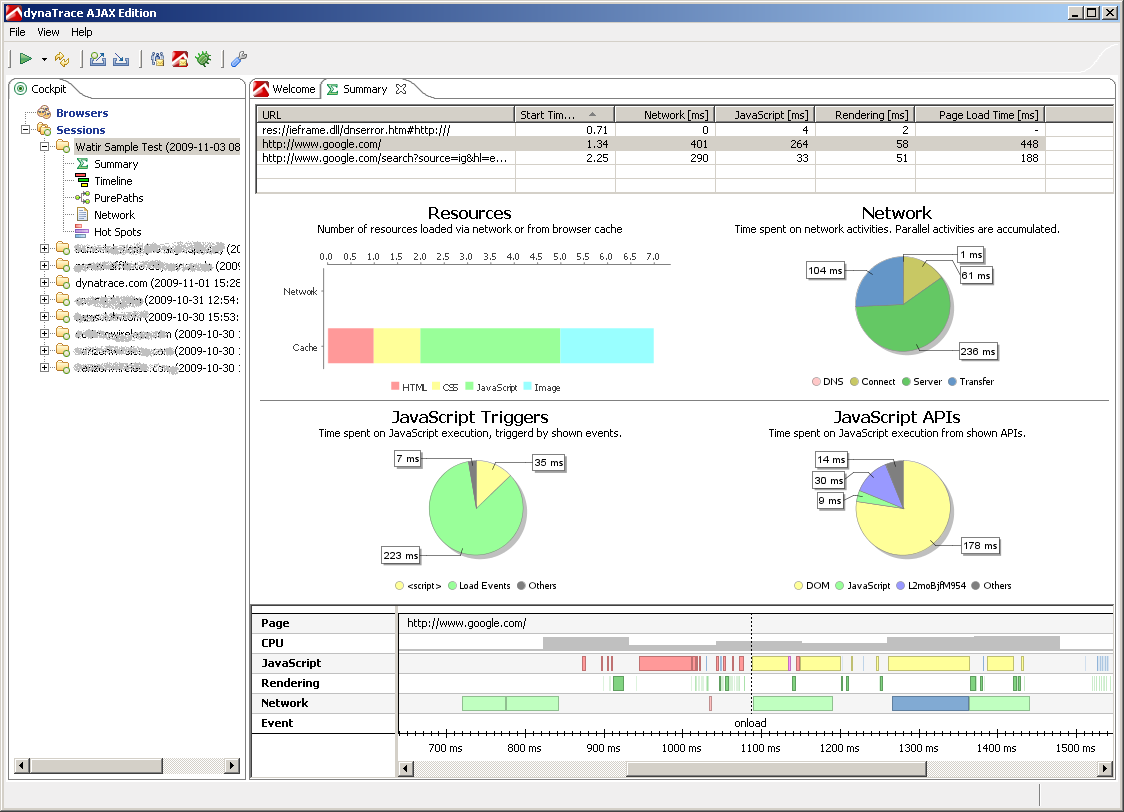Viewport: 1124px width, 812px height.
Task: Click the export session icon
Action: pos(98,59)
